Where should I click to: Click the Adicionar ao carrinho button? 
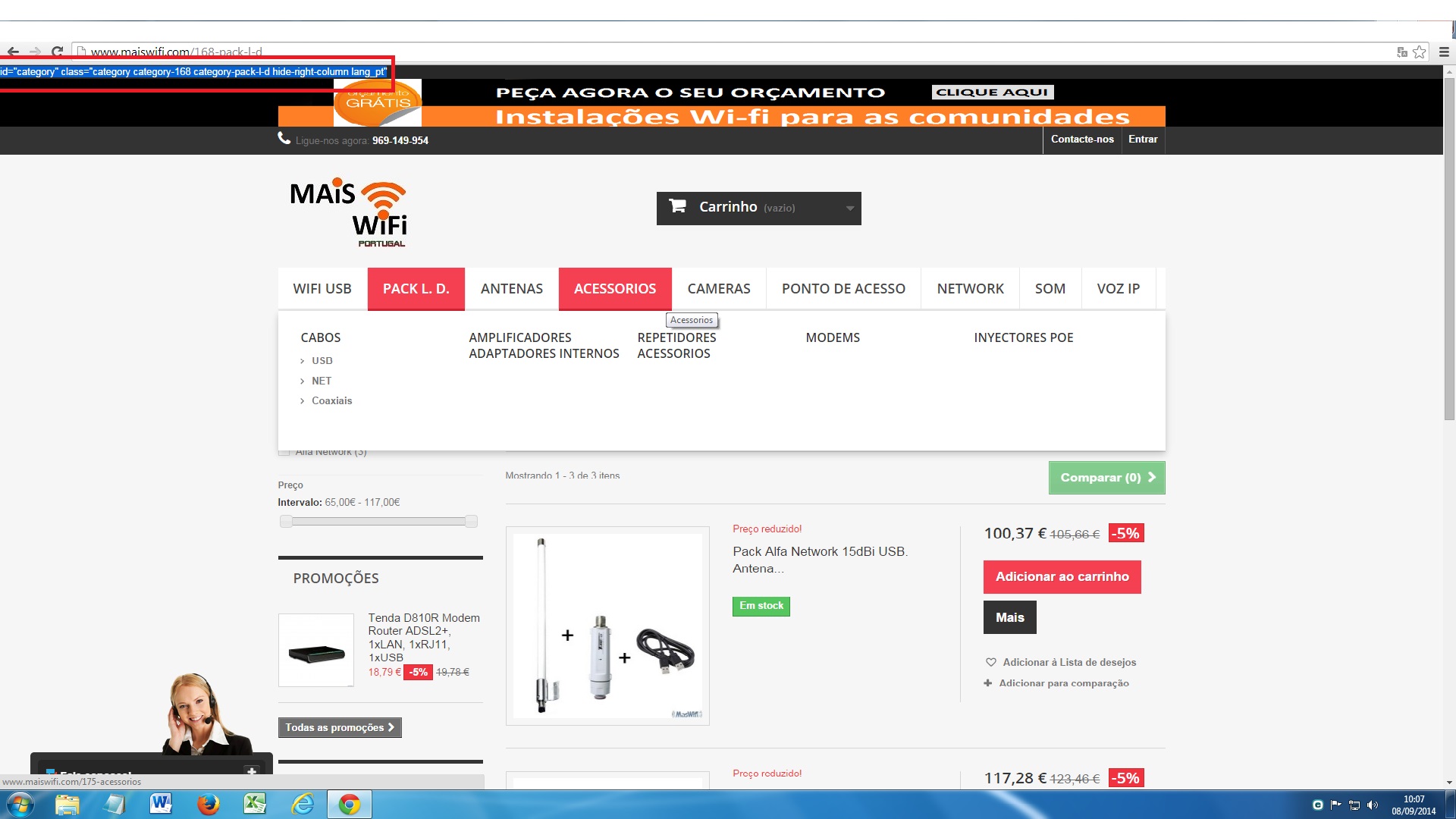coord(1062,577)
